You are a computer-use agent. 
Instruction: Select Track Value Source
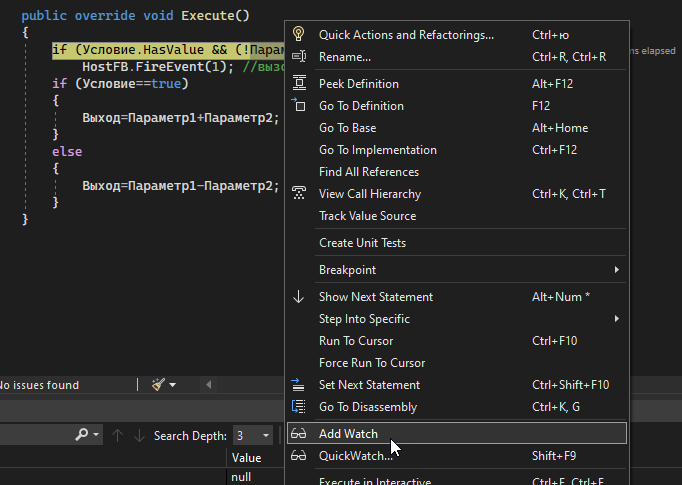[457, 216]
